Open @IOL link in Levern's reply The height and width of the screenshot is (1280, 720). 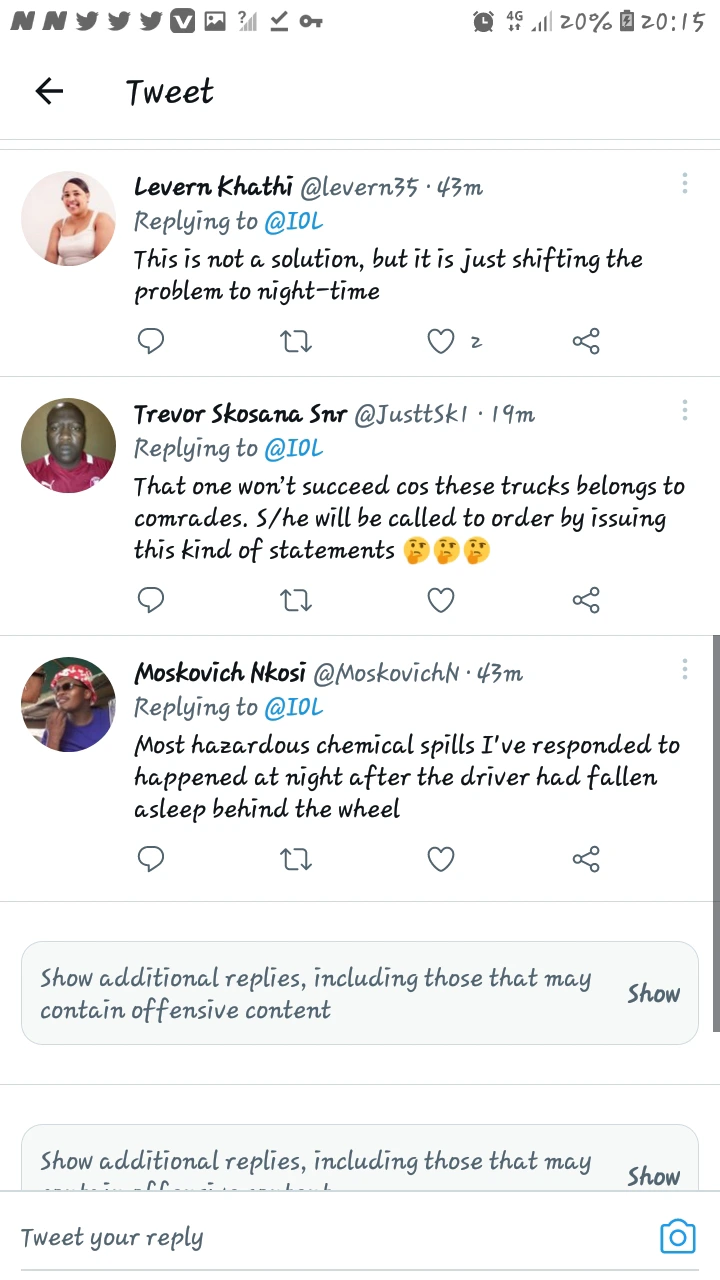click(x=293, y=221)
